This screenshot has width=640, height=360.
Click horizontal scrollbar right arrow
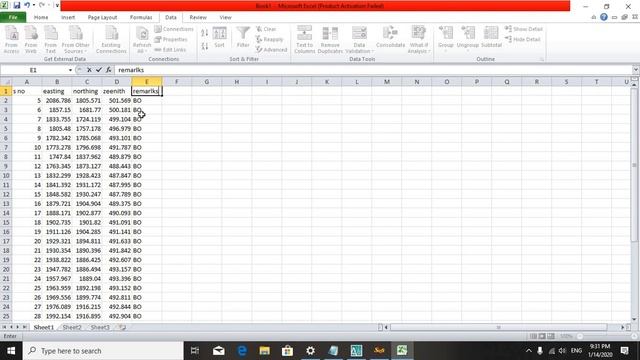[622, 327]
